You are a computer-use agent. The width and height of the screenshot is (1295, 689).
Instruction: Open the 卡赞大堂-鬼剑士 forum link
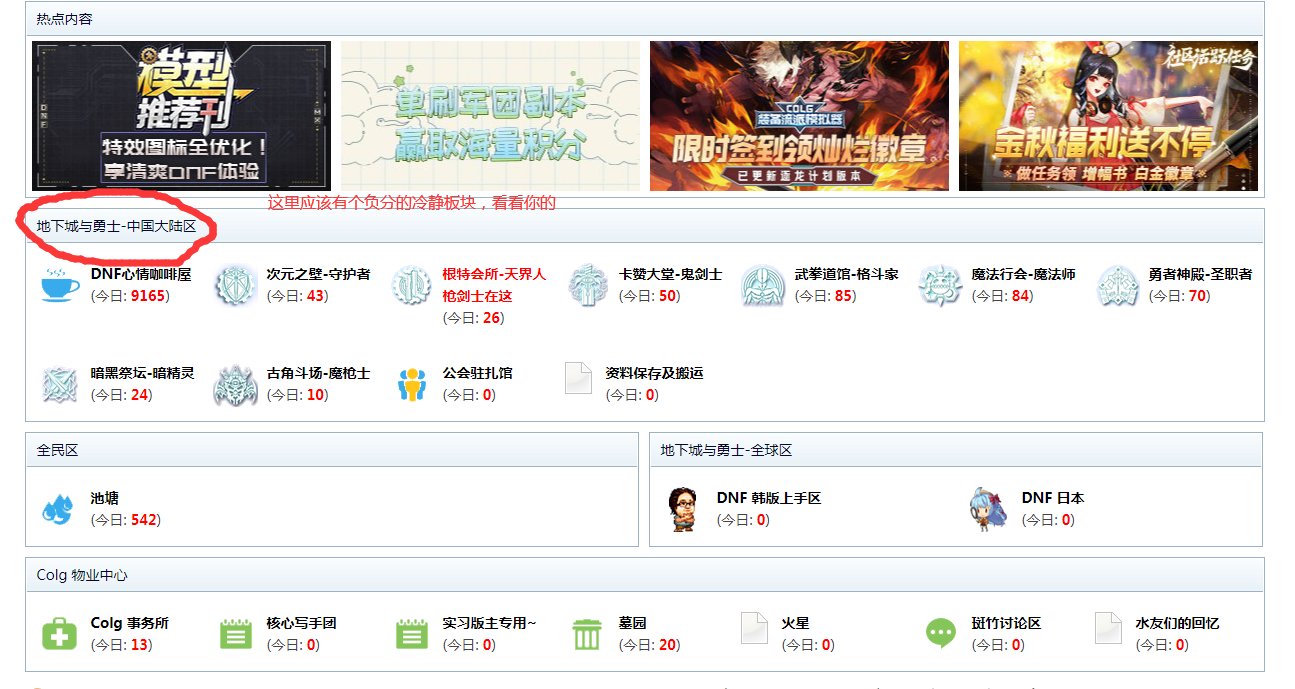670,274
